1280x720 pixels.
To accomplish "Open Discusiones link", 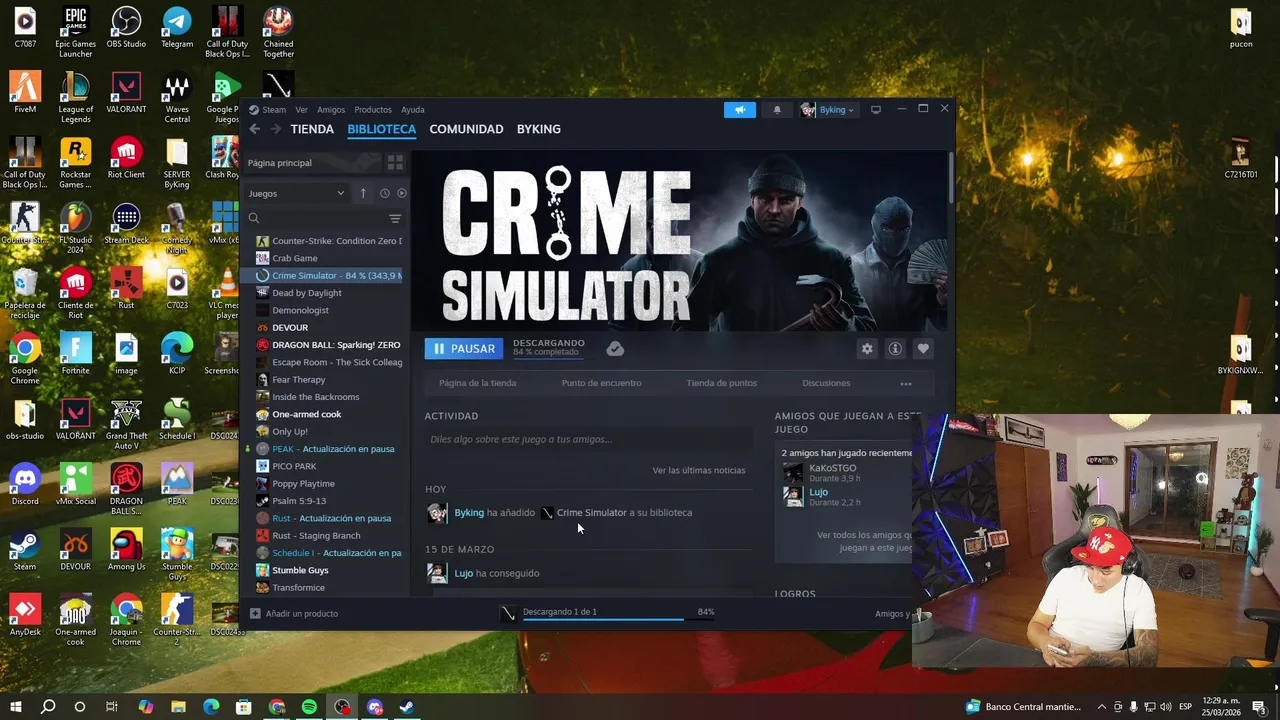I will click(x=826, y=383).
